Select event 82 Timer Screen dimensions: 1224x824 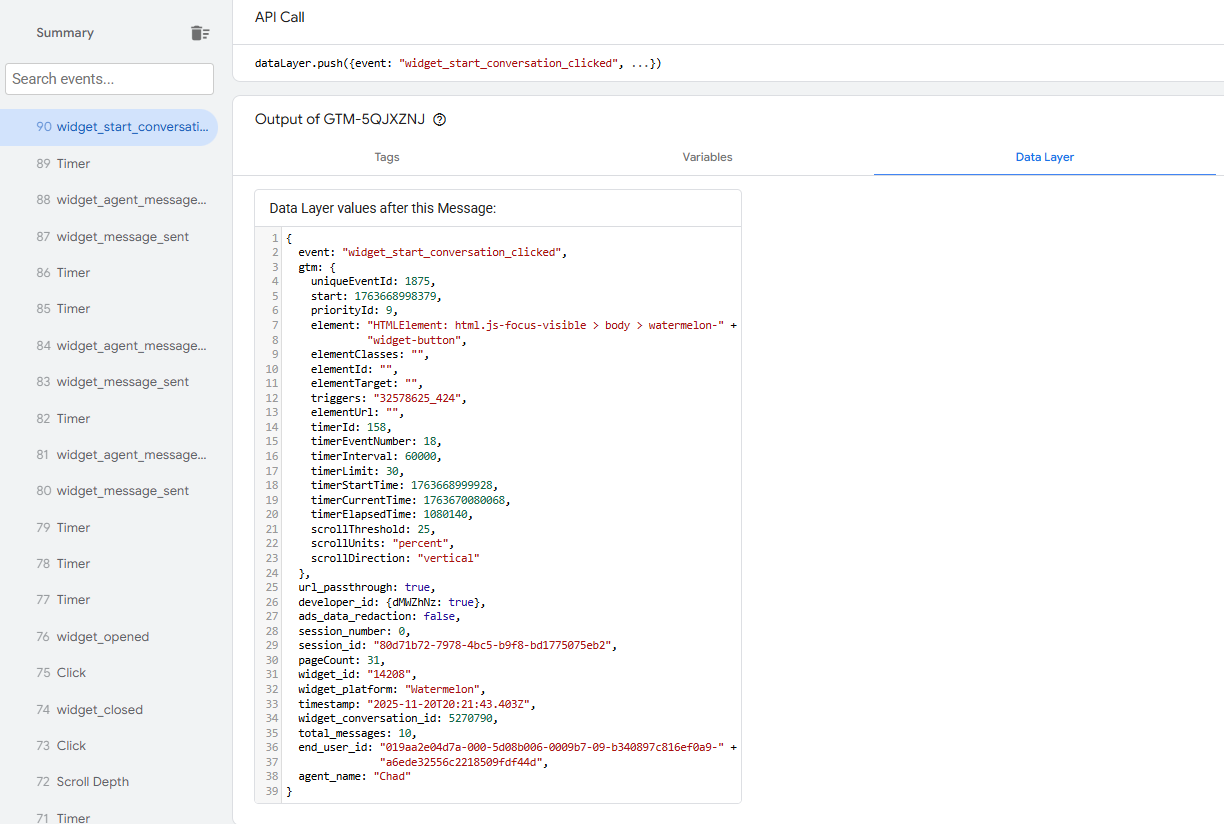[109, 418]
